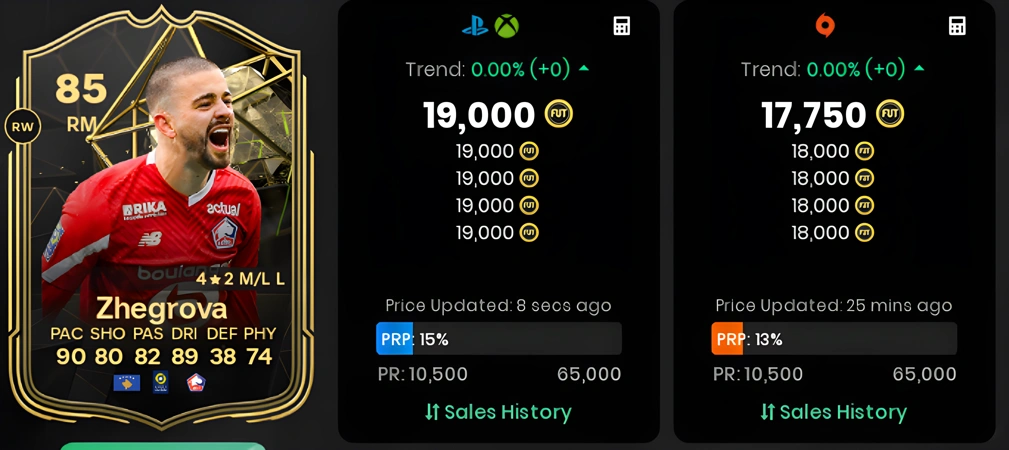Viewport: 1009px width, 450px height.
Task: Open PC Sales History link
Action: (x=833, y=412)
